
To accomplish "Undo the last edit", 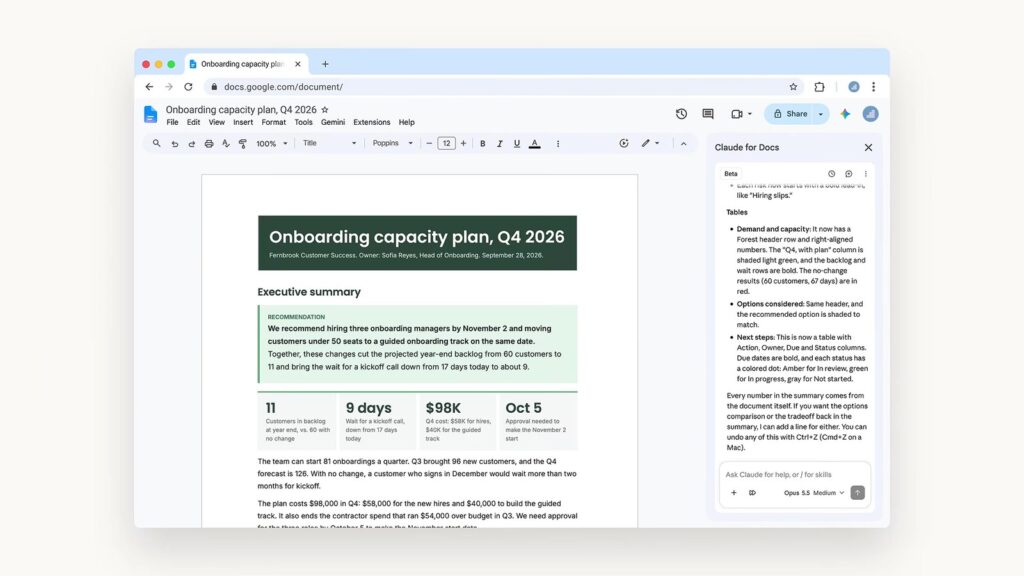I will pyautogui.click(x=174, y=144).
